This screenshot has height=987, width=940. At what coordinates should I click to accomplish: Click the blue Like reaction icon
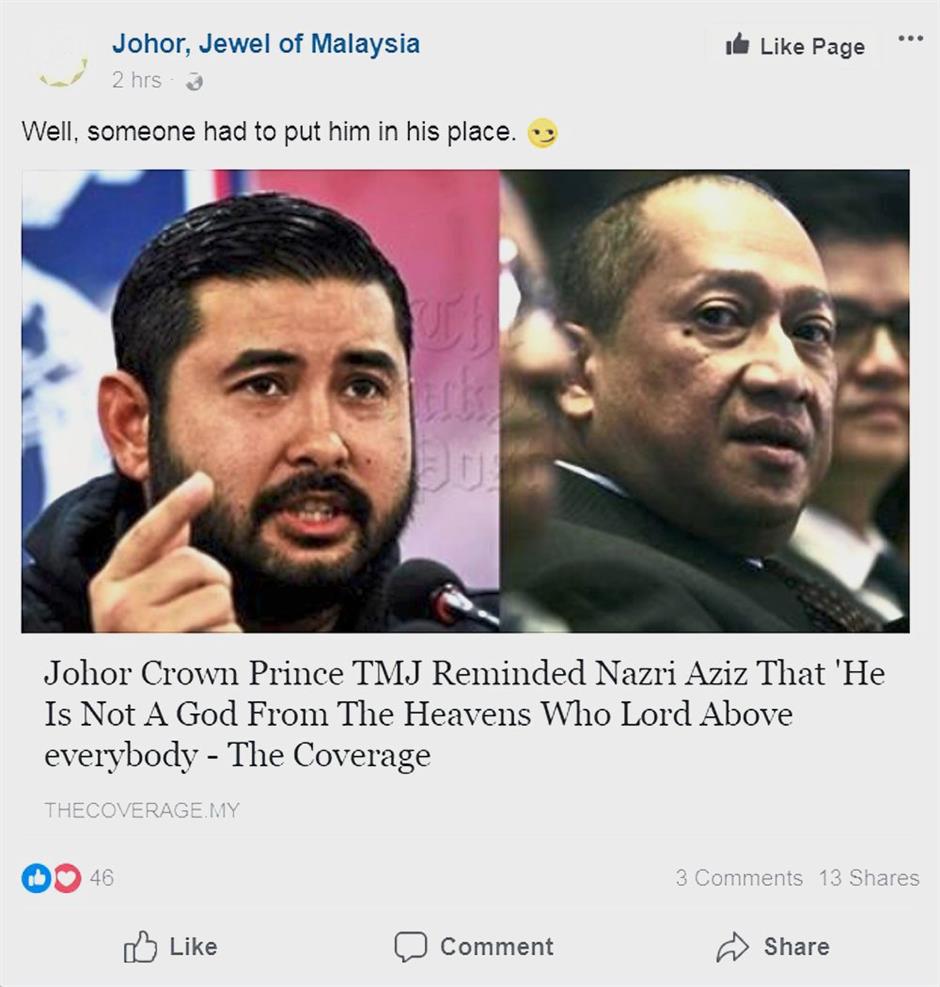point(37,878)
